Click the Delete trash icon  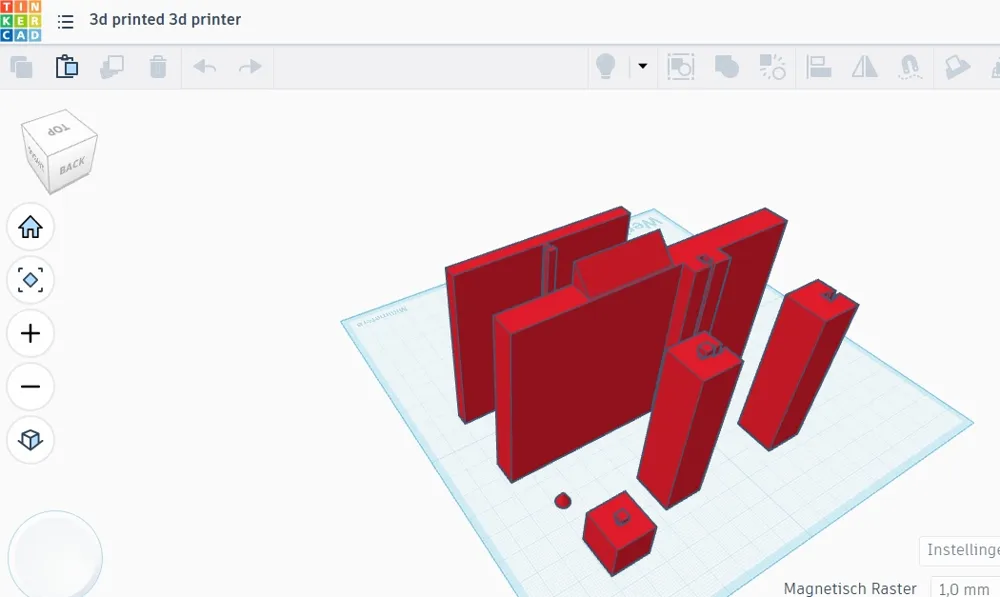point(158,67)
